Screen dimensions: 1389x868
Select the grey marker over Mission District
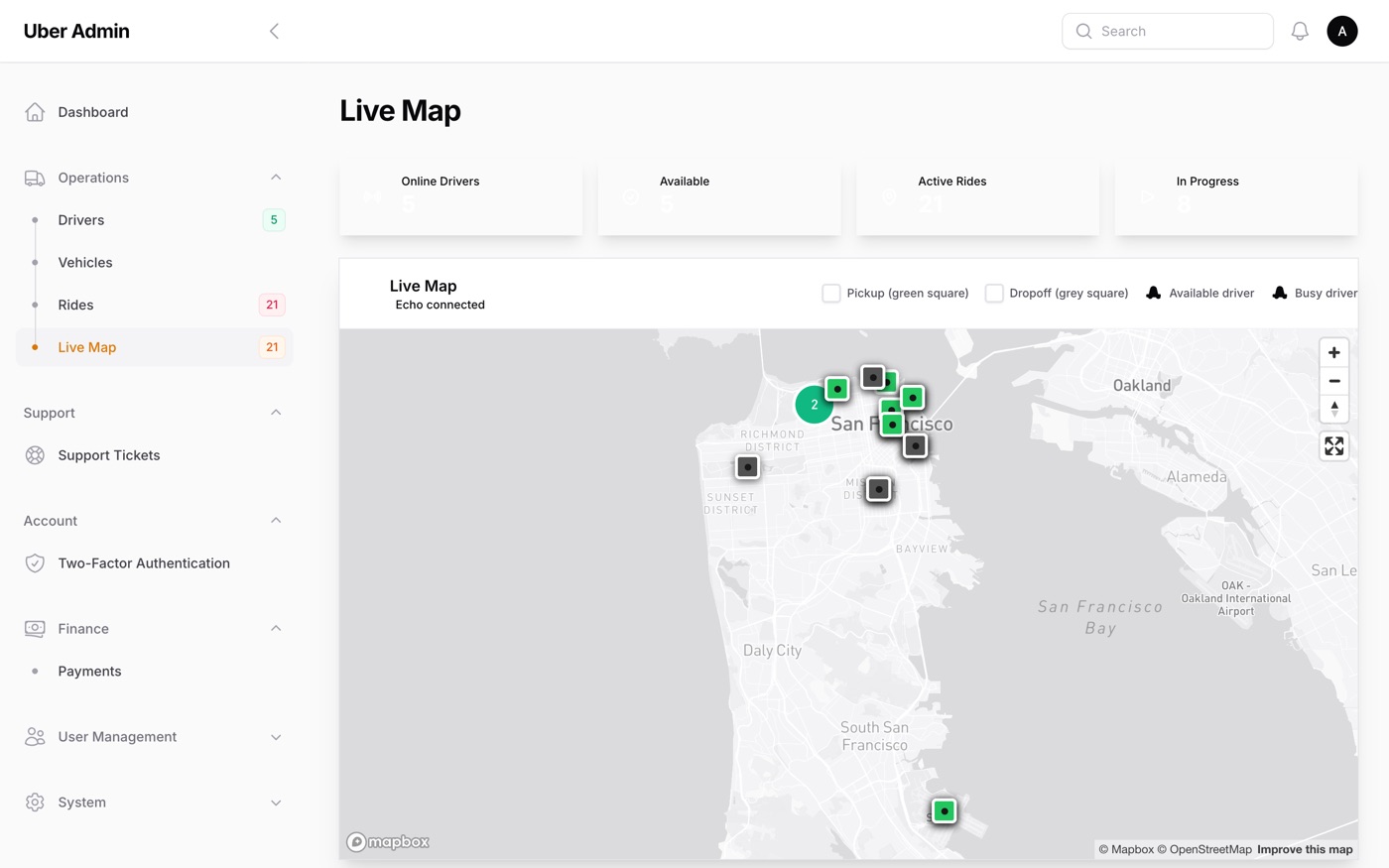click(879, 489)
